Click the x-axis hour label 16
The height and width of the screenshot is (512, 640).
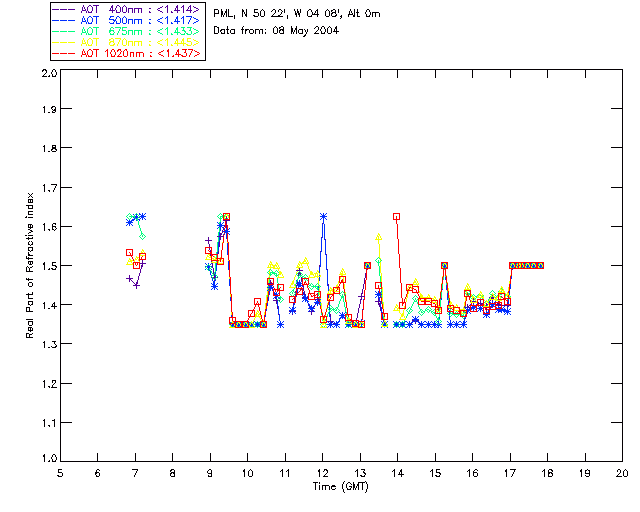point(473,473)
